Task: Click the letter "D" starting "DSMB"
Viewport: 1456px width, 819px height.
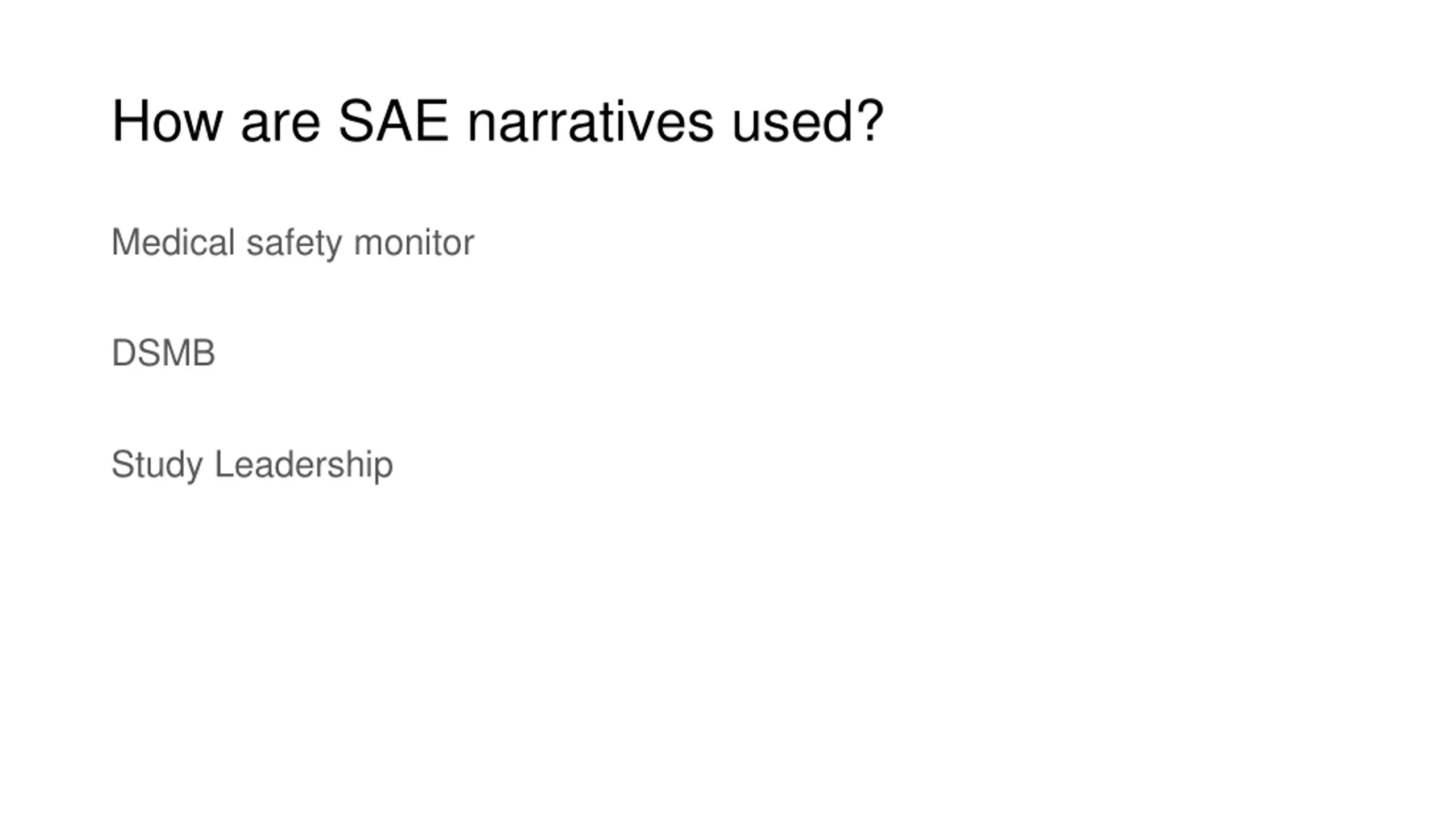Action: 124,353
